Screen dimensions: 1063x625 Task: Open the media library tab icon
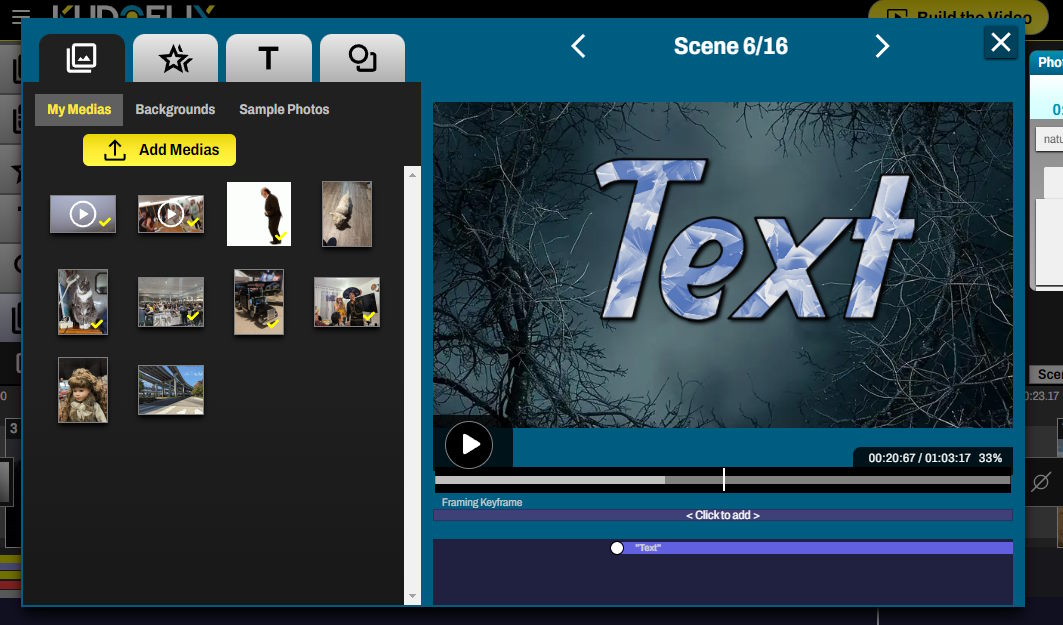pos(82,59)
